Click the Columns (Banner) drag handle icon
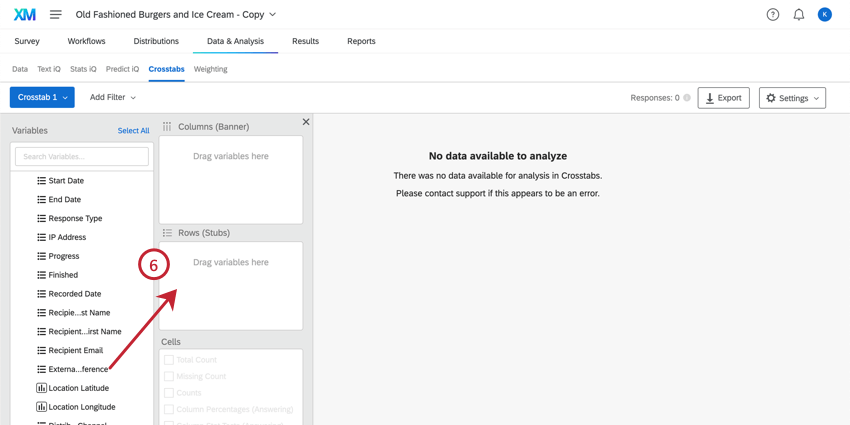 click(x=167, y=127)
